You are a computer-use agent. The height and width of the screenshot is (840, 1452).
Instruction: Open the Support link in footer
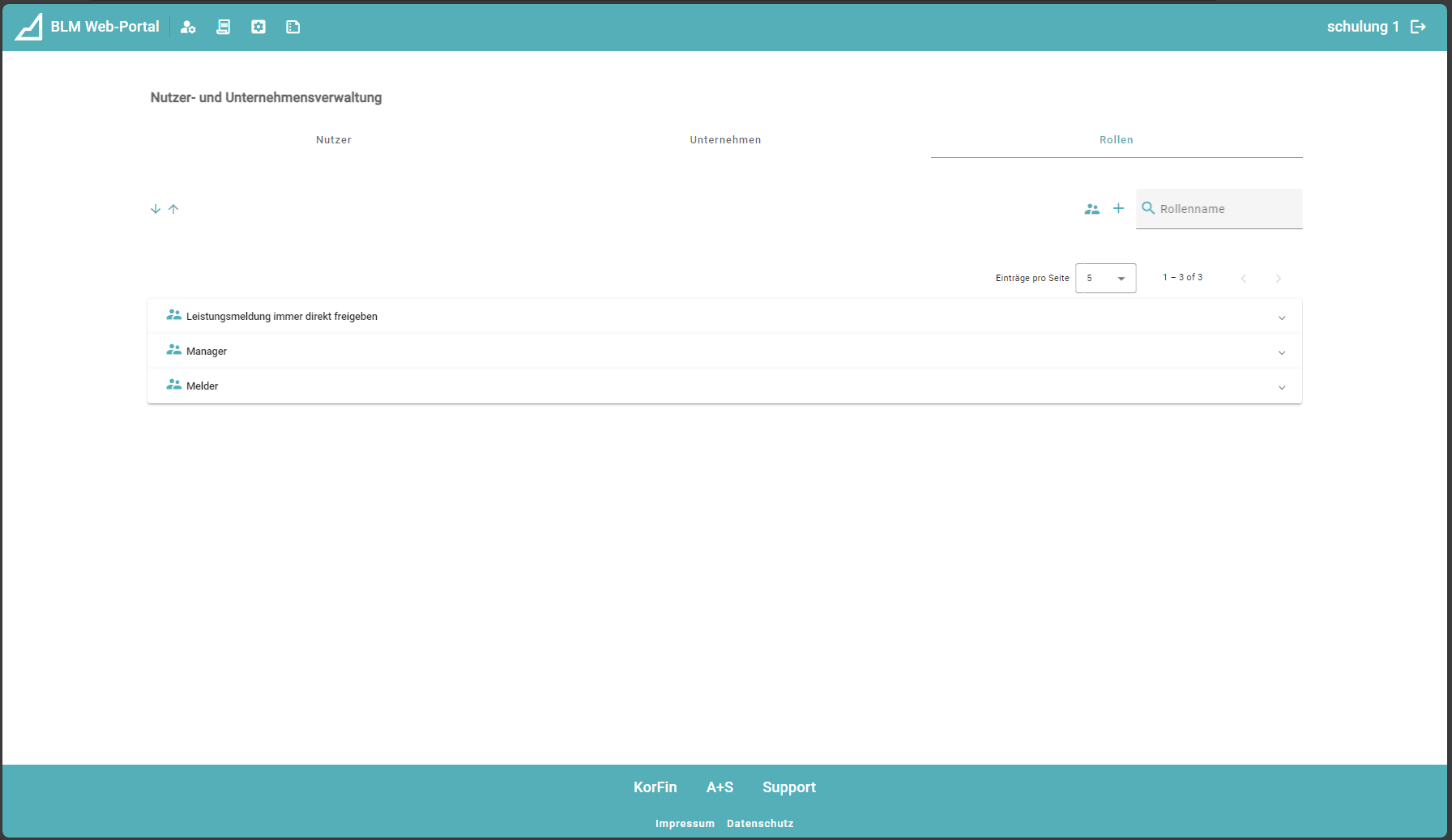coord(788,787)
